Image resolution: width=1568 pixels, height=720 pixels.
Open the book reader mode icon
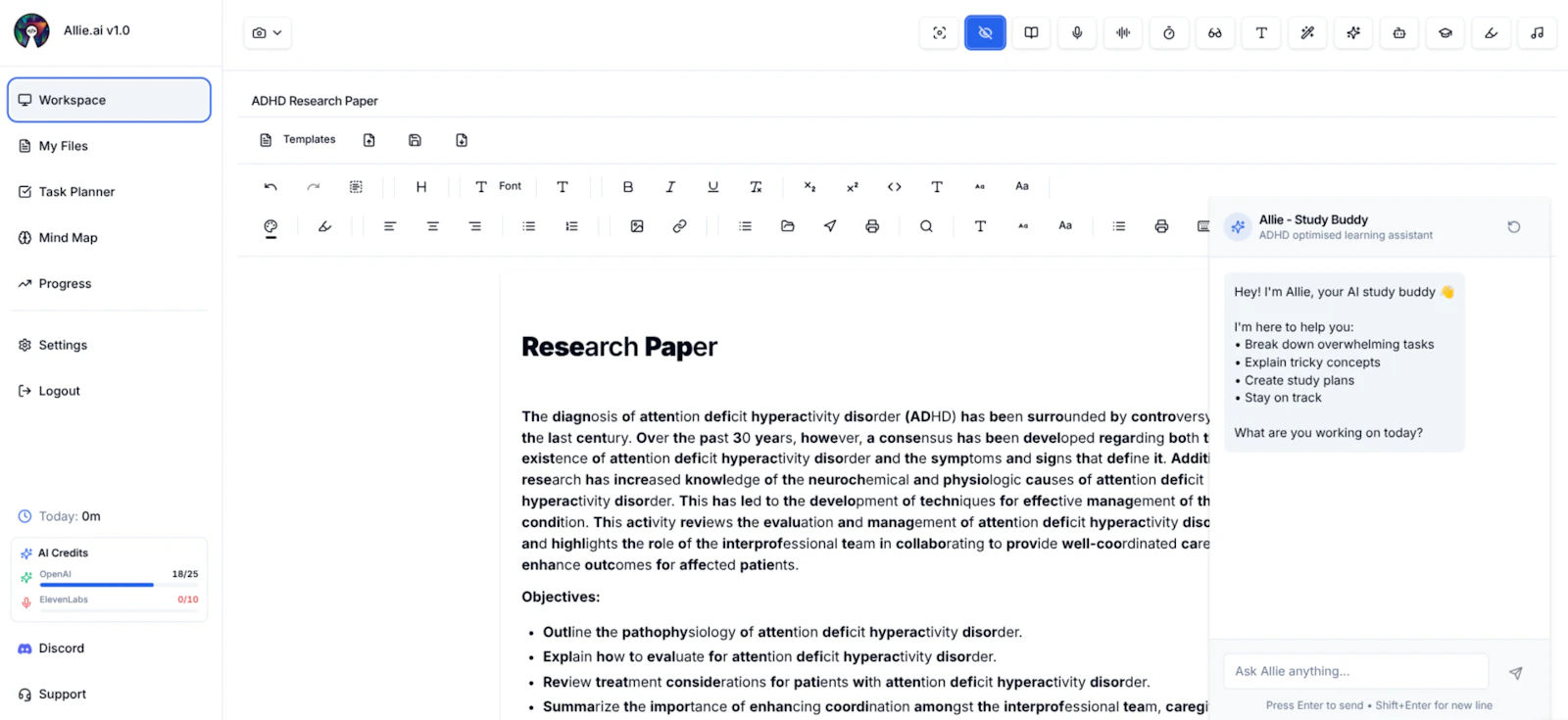1031,32
